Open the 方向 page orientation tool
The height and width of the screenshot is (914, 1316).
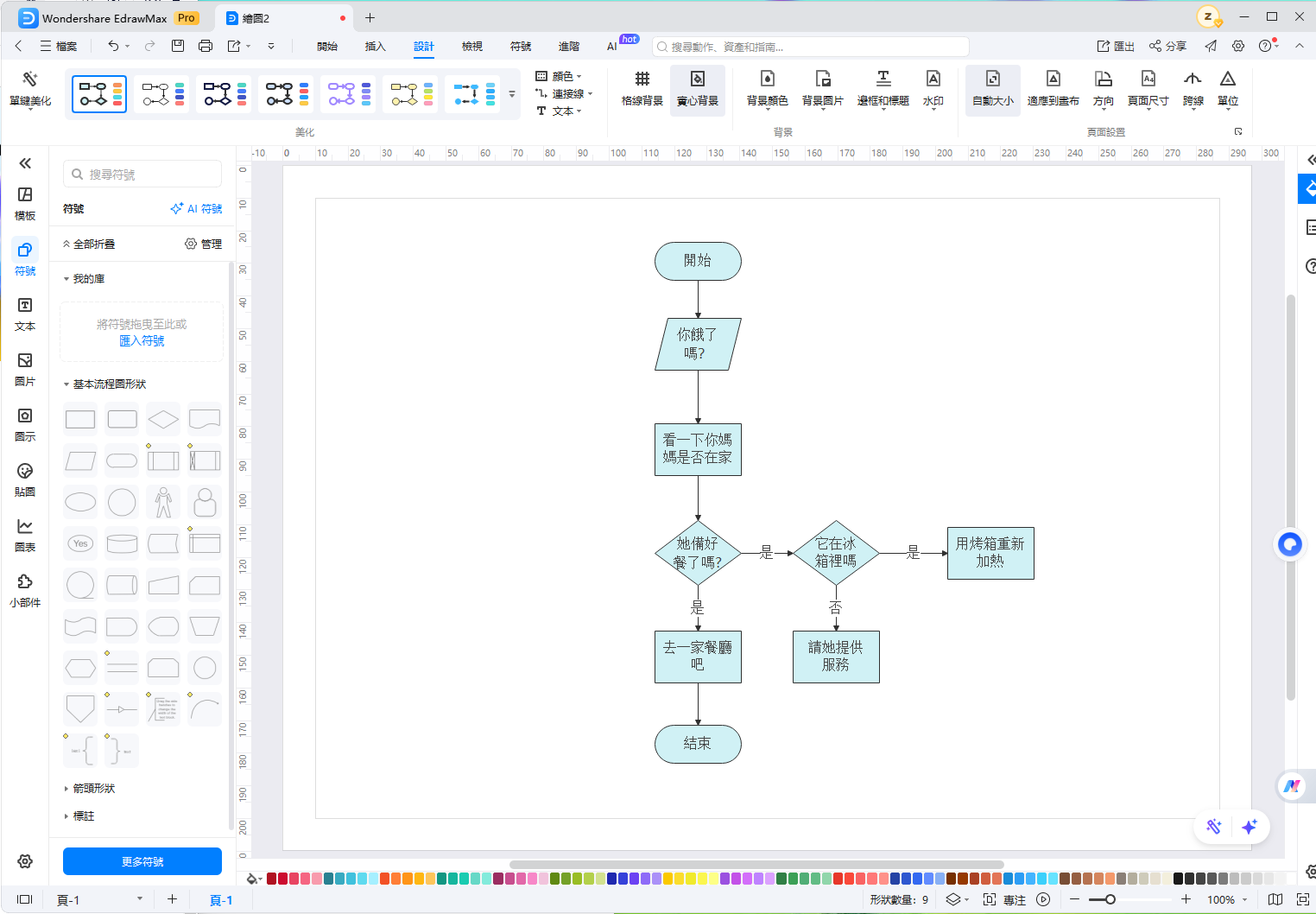[1104, 89]
